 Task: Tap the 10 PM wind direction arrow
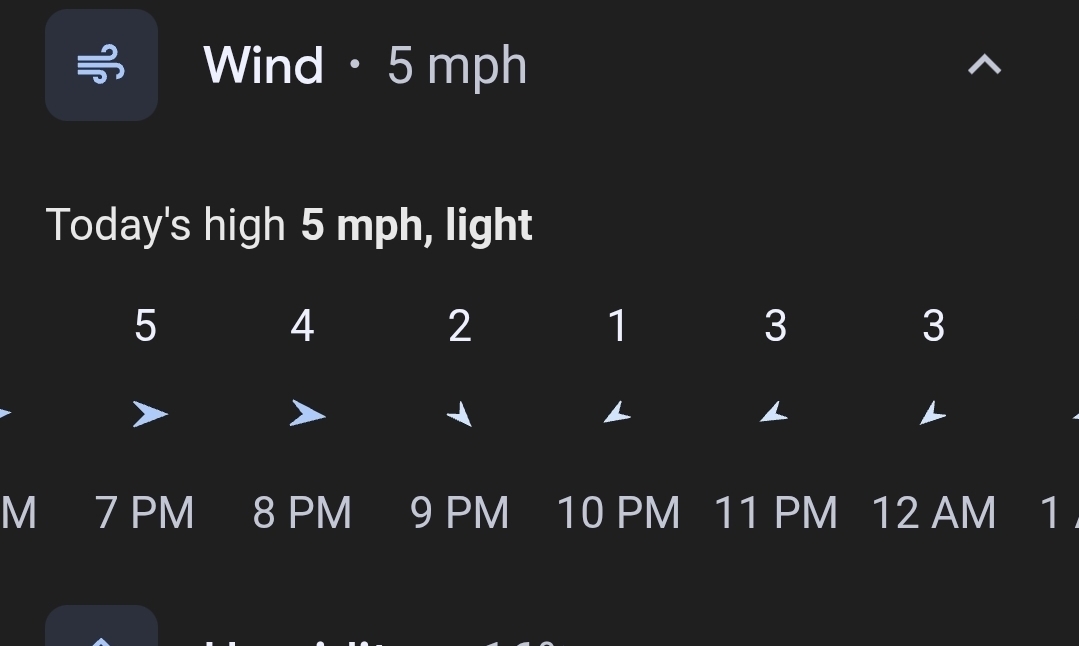(617, 412)
